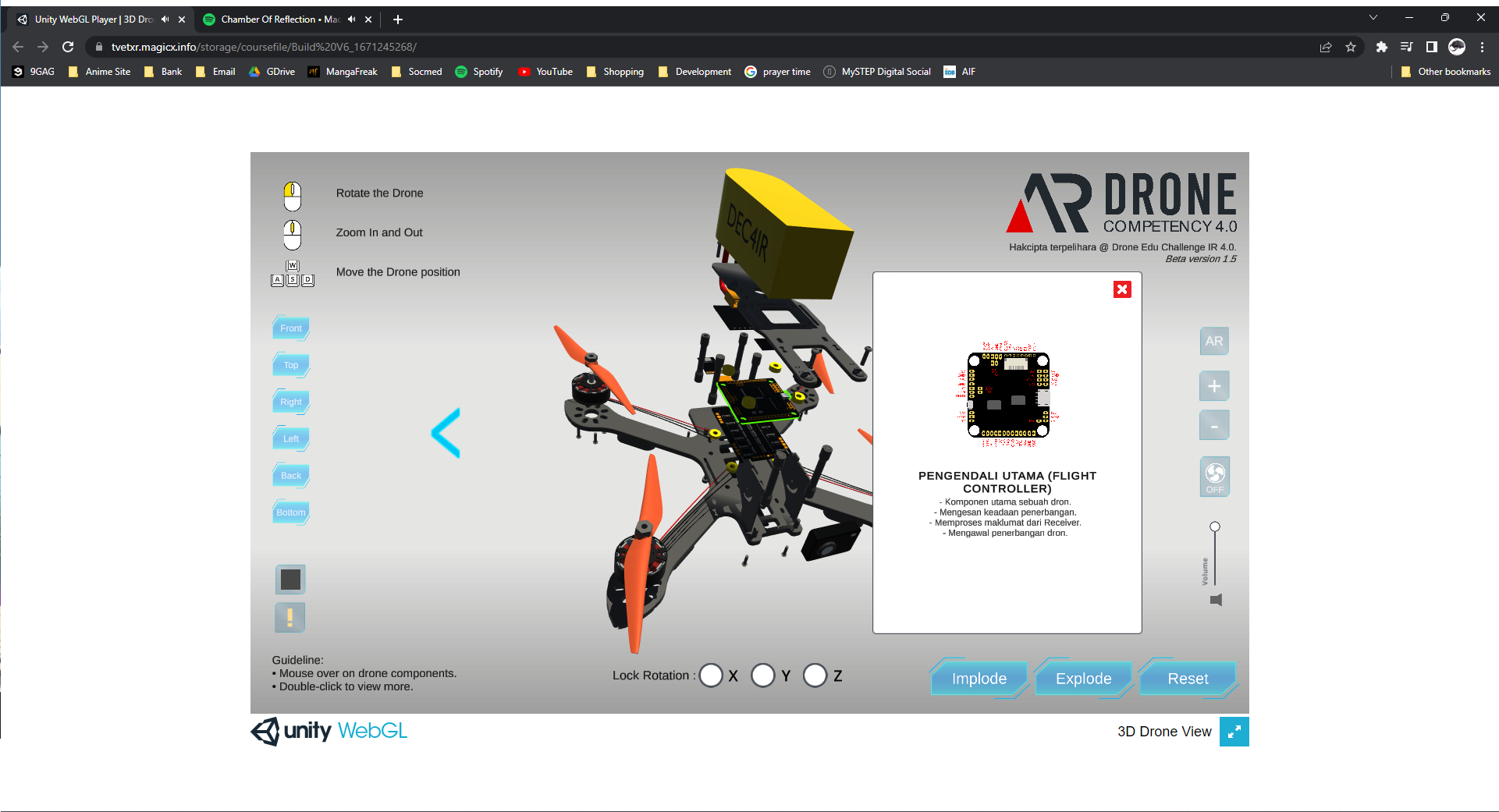The height and width of the screenshot is (812, 1499).
Task: Click the yellow exclamation warning icon
Action: [290, 618]
